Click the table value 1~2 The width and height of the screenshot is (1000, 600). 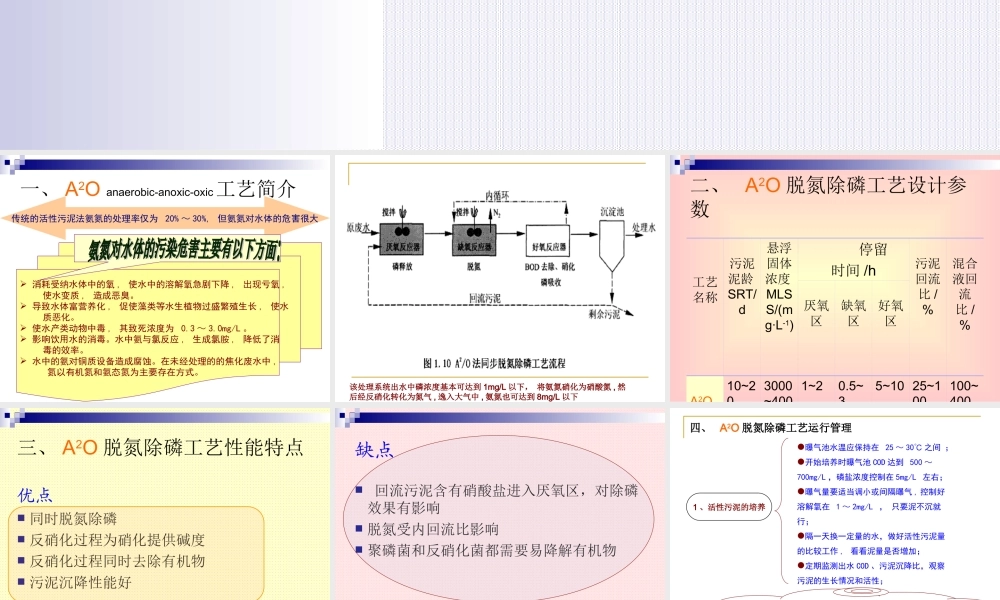[x=812, y=386]
